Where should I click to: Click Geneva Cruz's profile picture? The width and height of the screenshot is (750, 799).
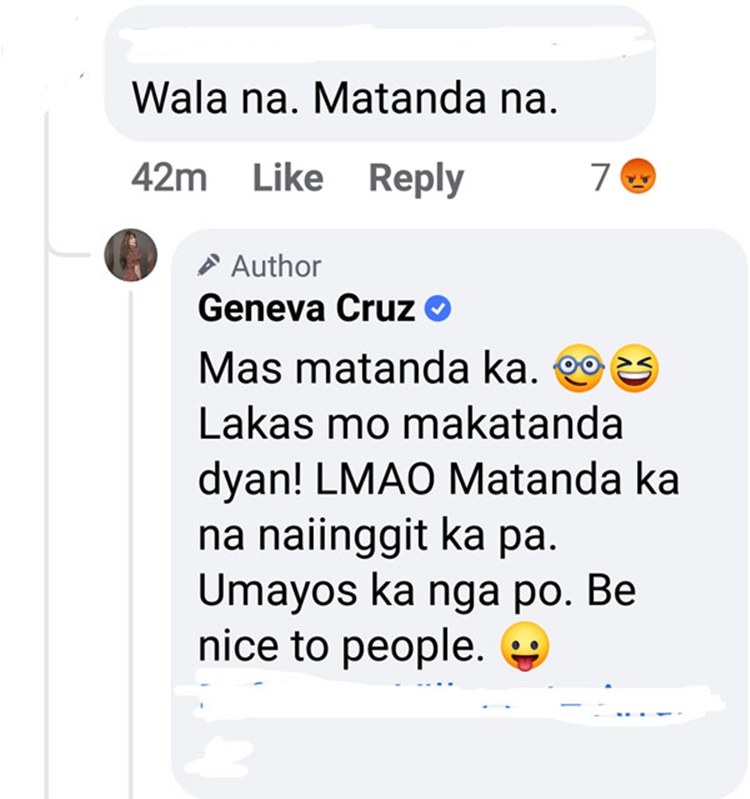tap(131, 255)
